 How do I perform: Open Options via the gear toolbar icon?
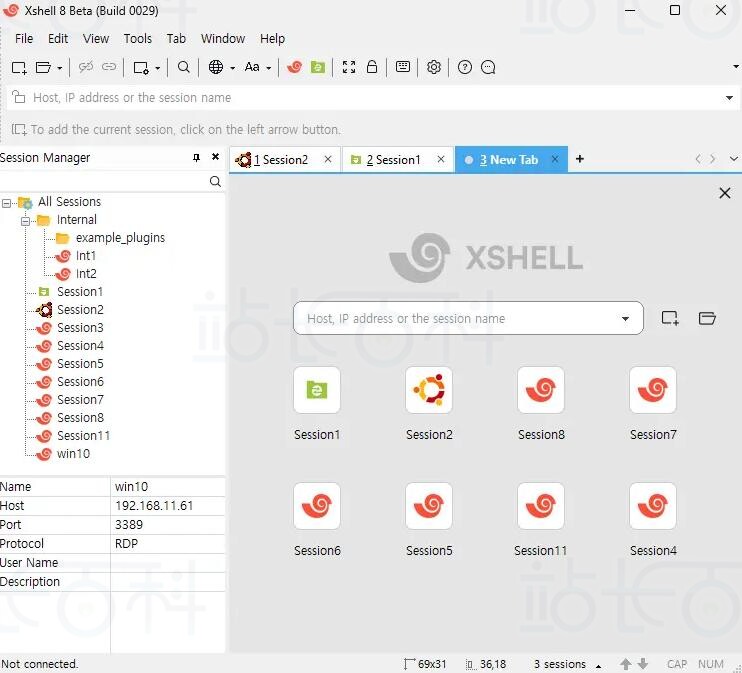[x=433, y=67]
